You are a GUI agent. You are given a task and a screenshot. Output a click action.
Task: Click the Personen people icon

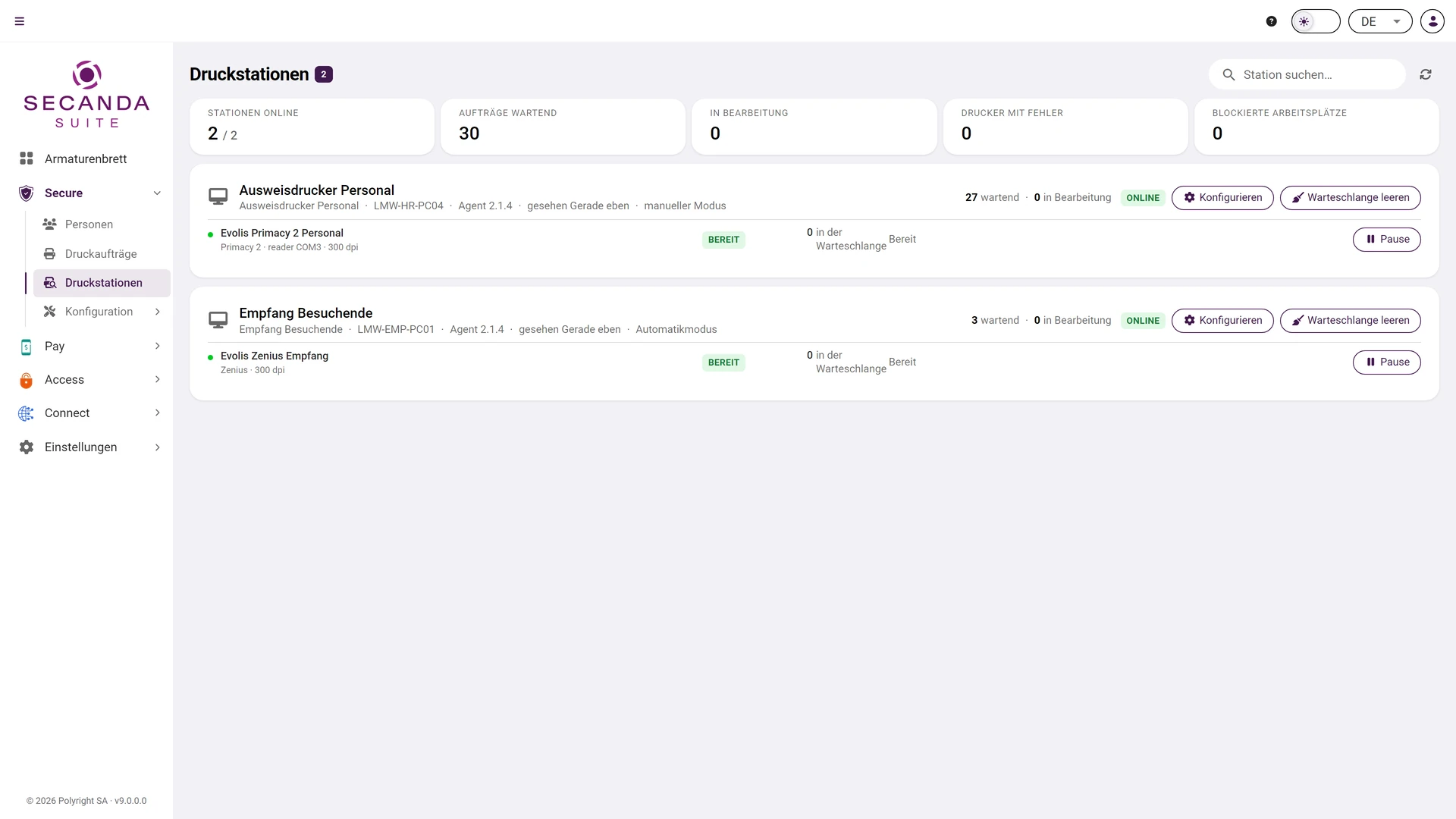click(49, 224)
